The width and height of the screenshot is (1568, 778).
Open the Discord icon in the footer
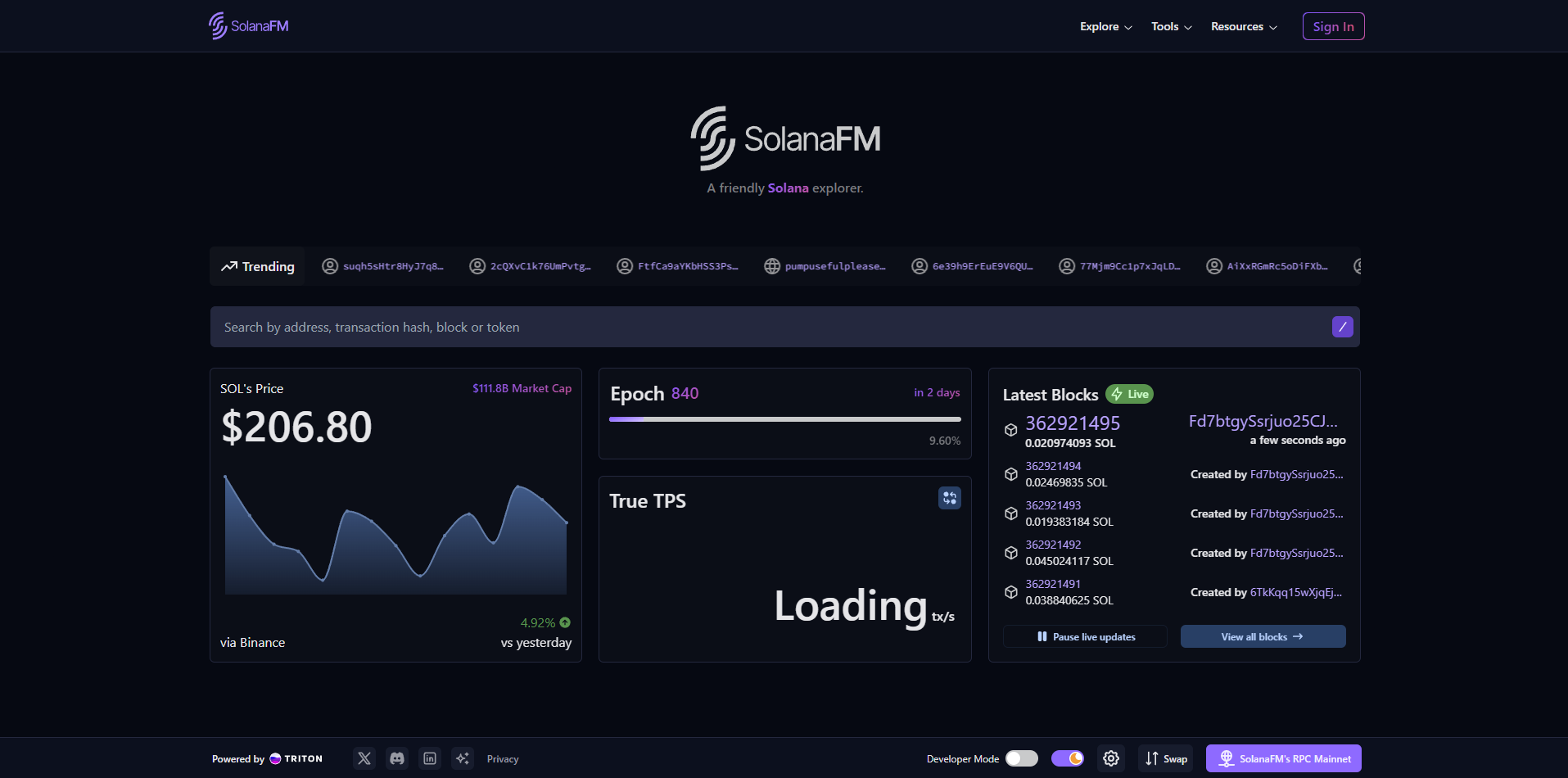click(397, 758)
